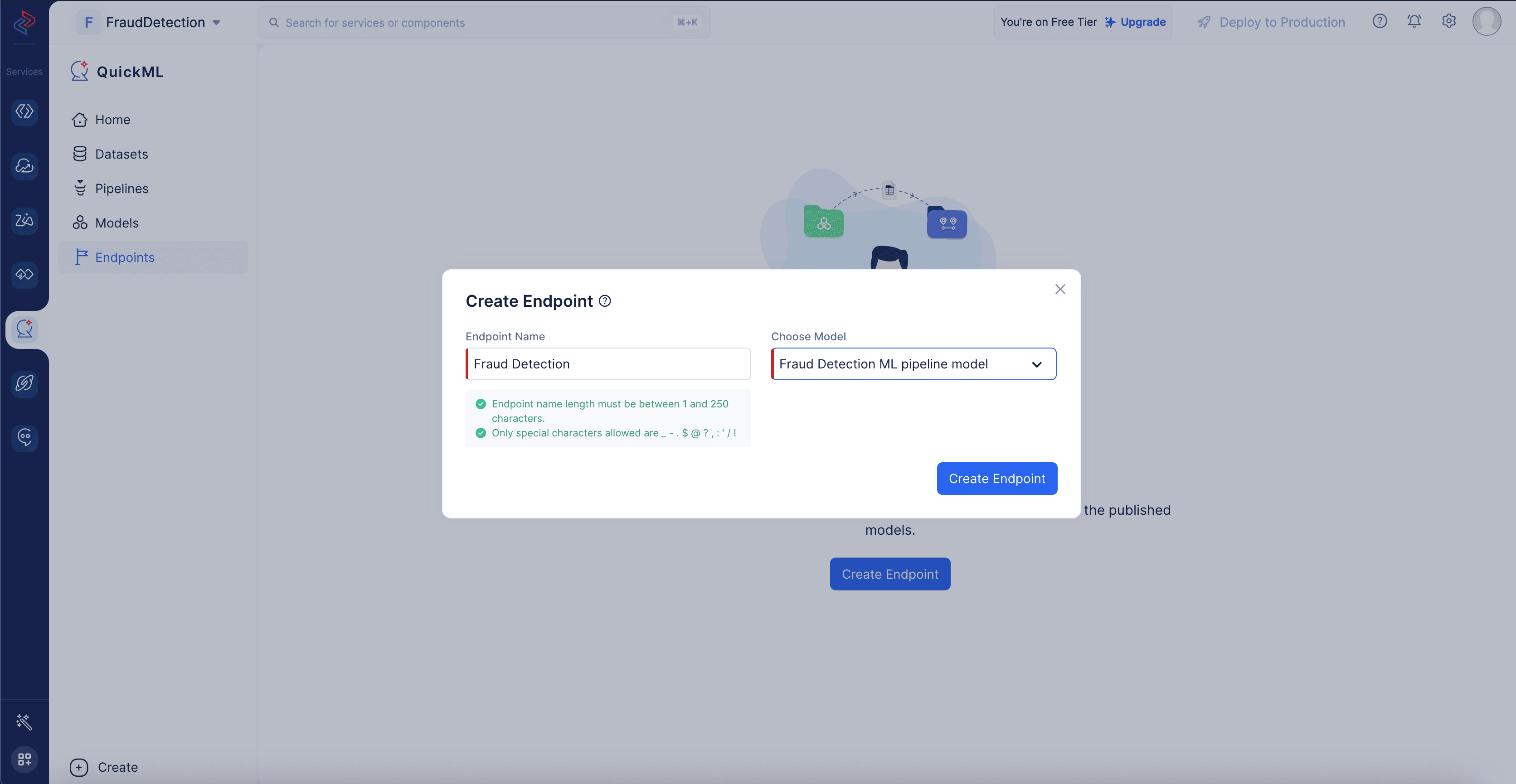Click the close dialog button
The width and height of the screenshot is (1516, 784).
point(1060,289)
